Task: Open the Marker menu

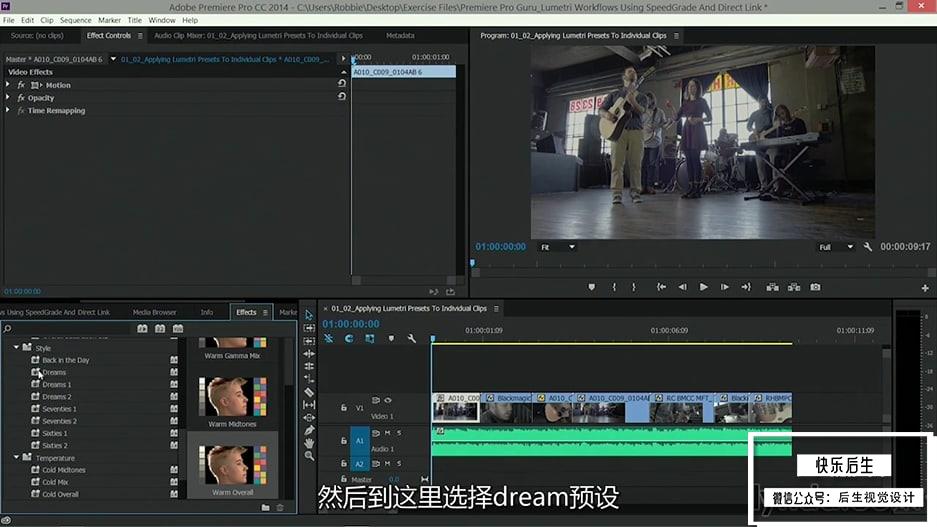Action: 109,20
